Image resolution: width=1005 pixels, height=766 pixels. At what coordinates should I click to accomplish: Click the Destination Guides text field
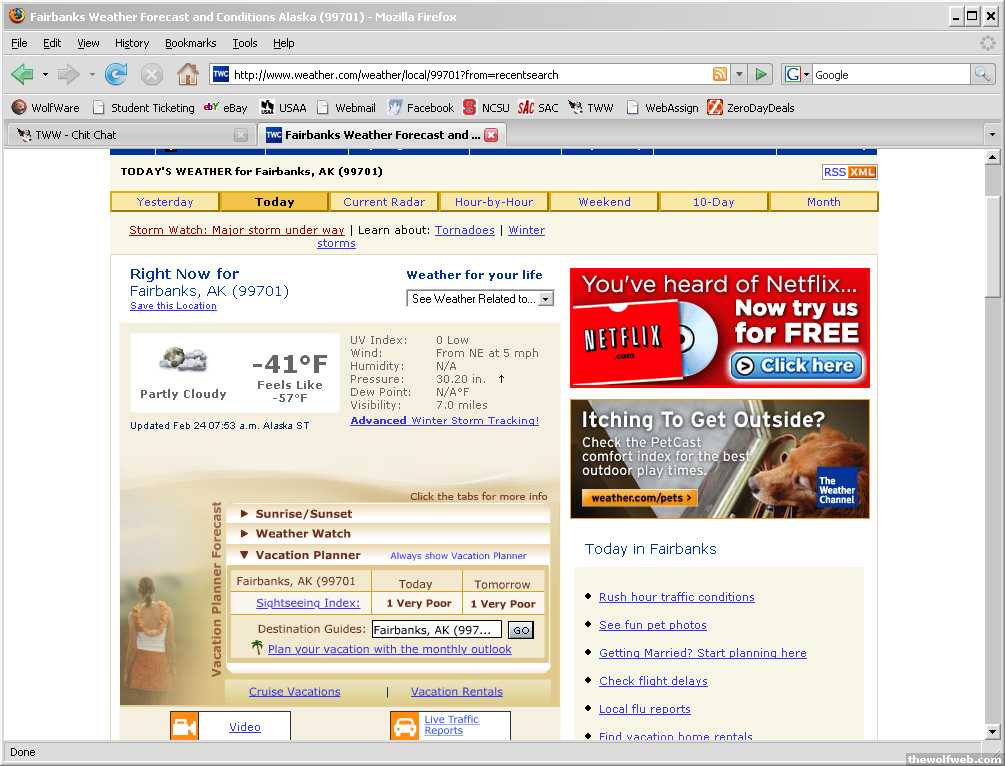coord(436,630)
